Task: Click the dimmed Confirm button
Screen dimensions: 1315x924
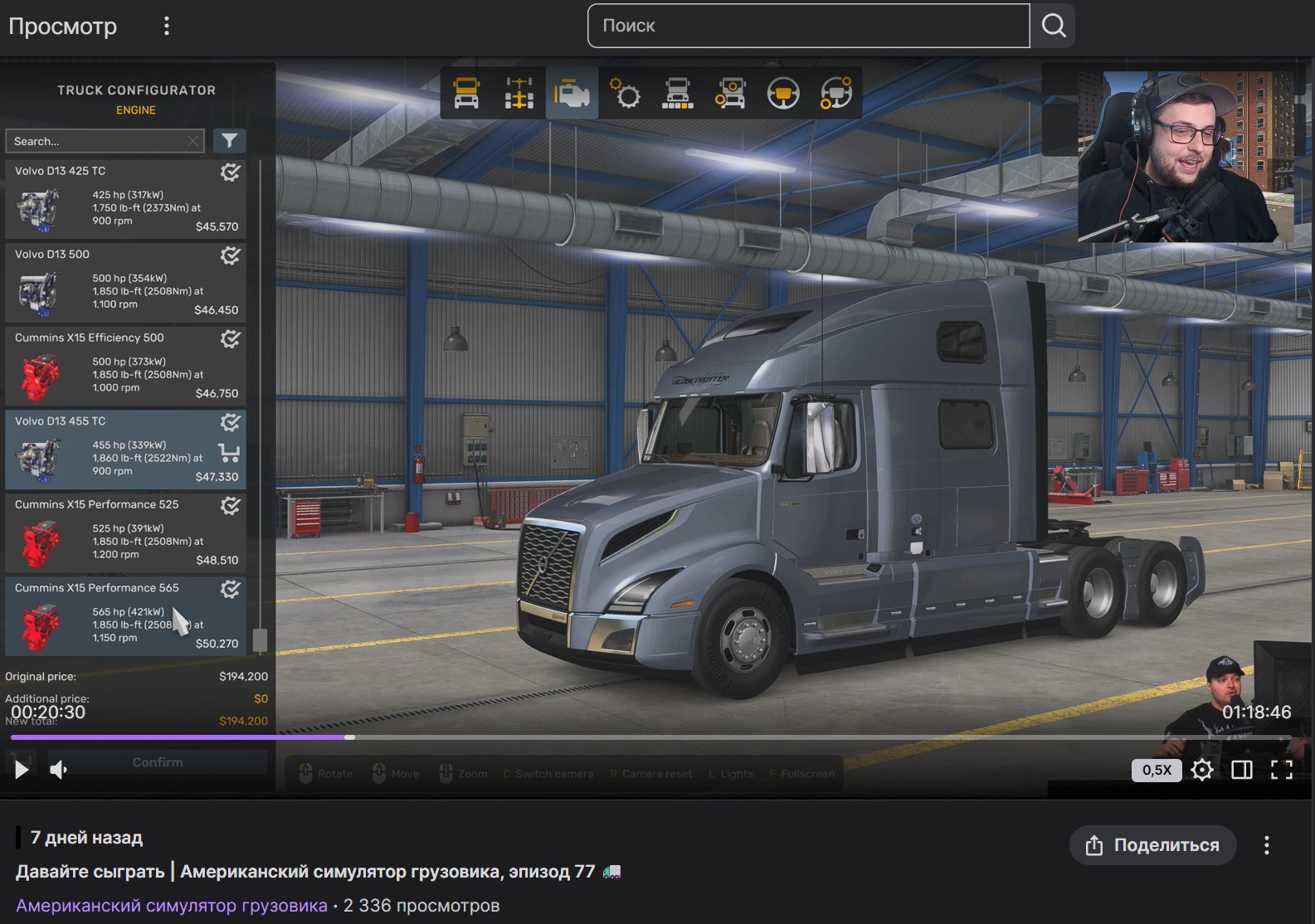Action: point(158,762)
